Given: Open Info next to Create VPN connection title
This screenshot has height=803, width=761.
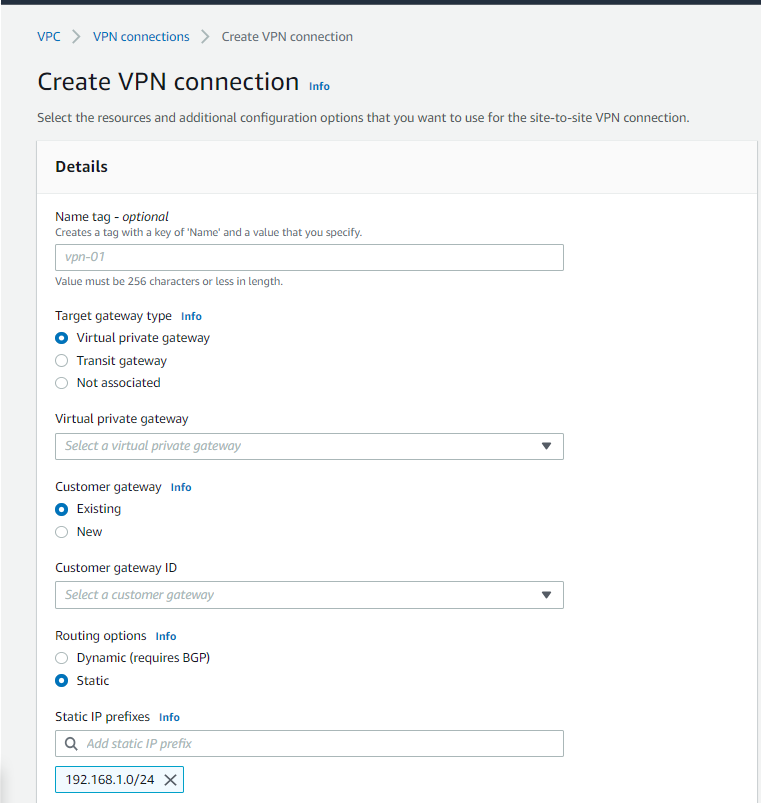Looking at the screenshot, I should coord(319,86).
